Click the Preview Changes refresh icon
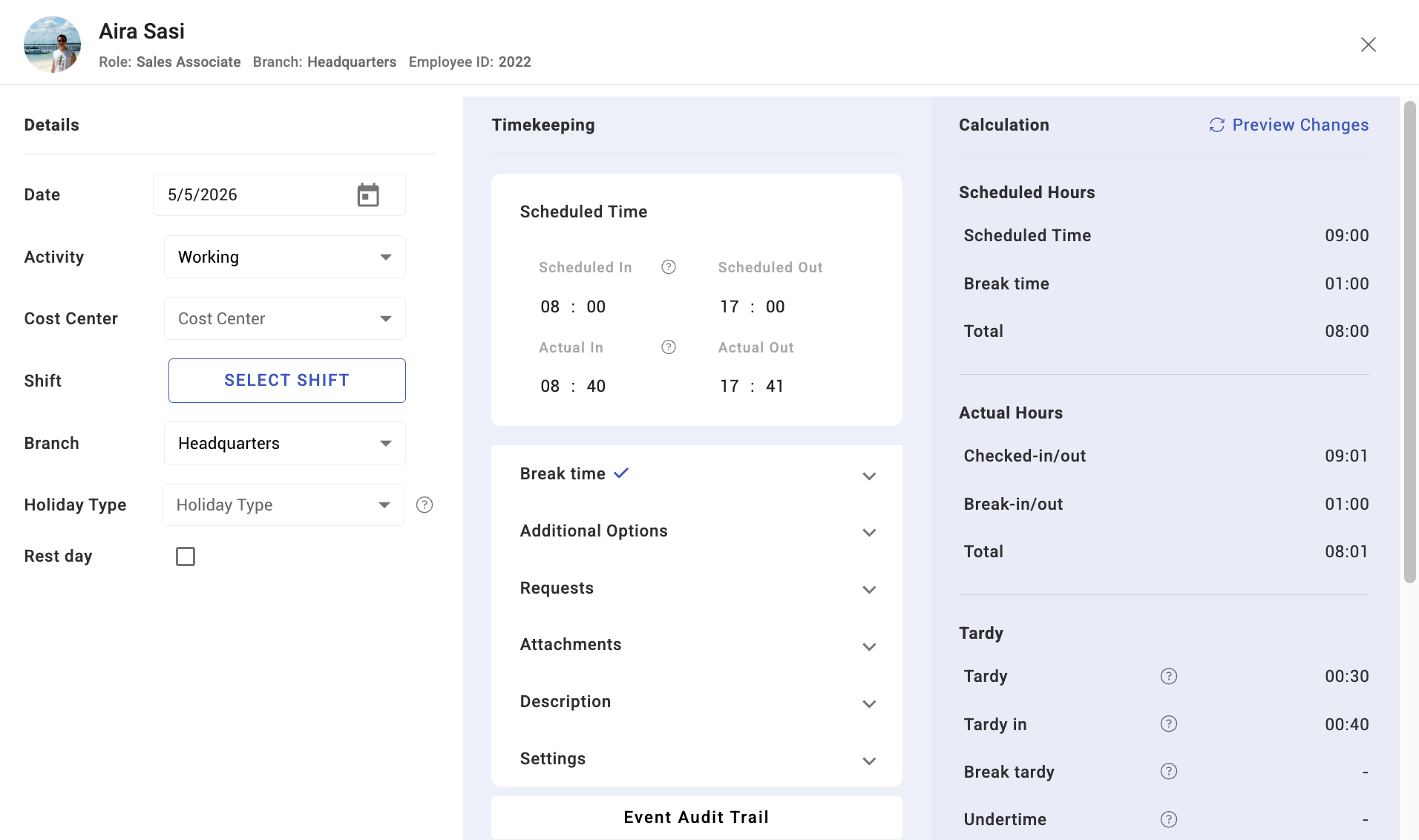 [1217, 125]
